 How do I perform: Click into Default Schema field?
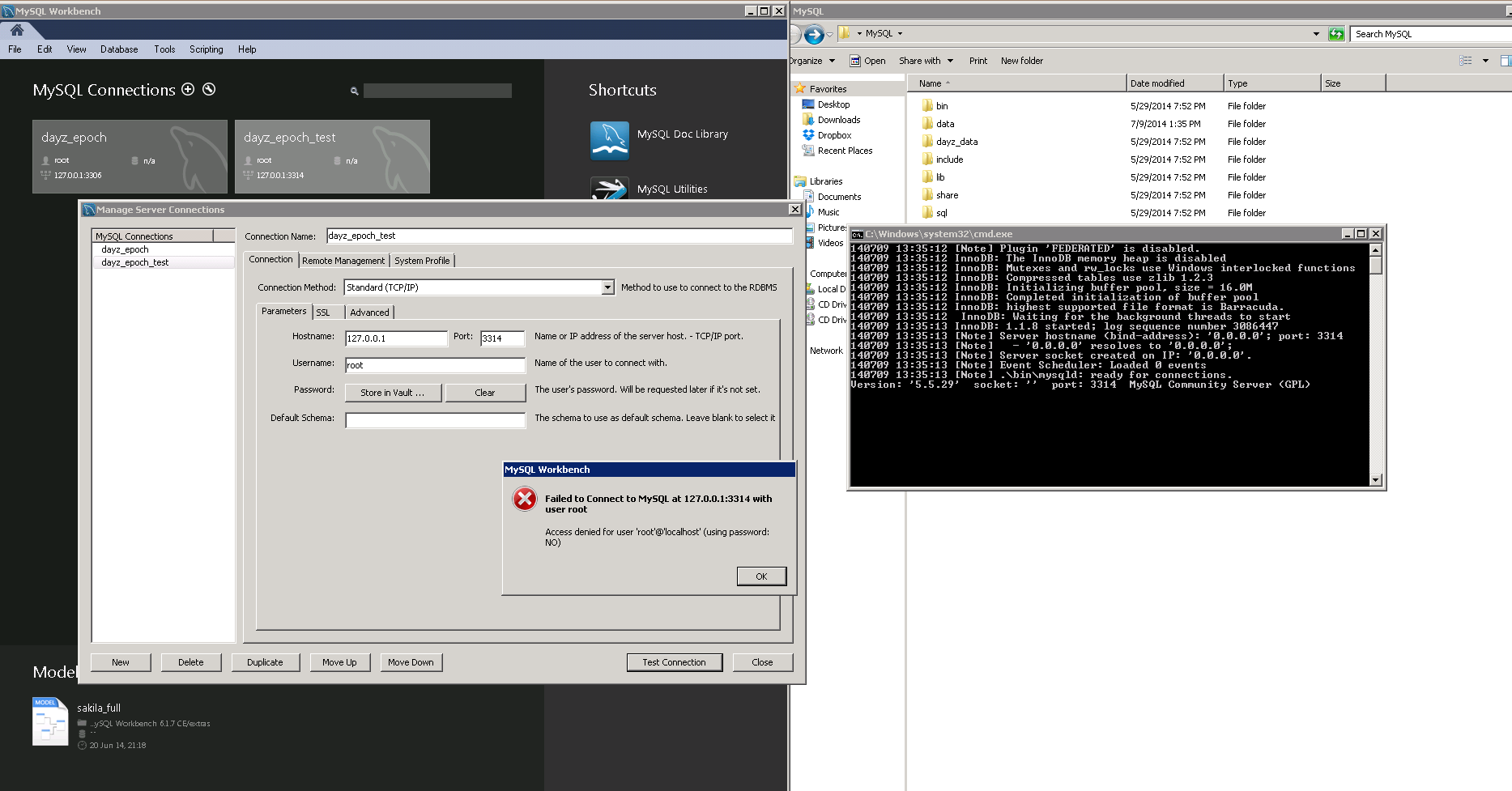(435, 420)
